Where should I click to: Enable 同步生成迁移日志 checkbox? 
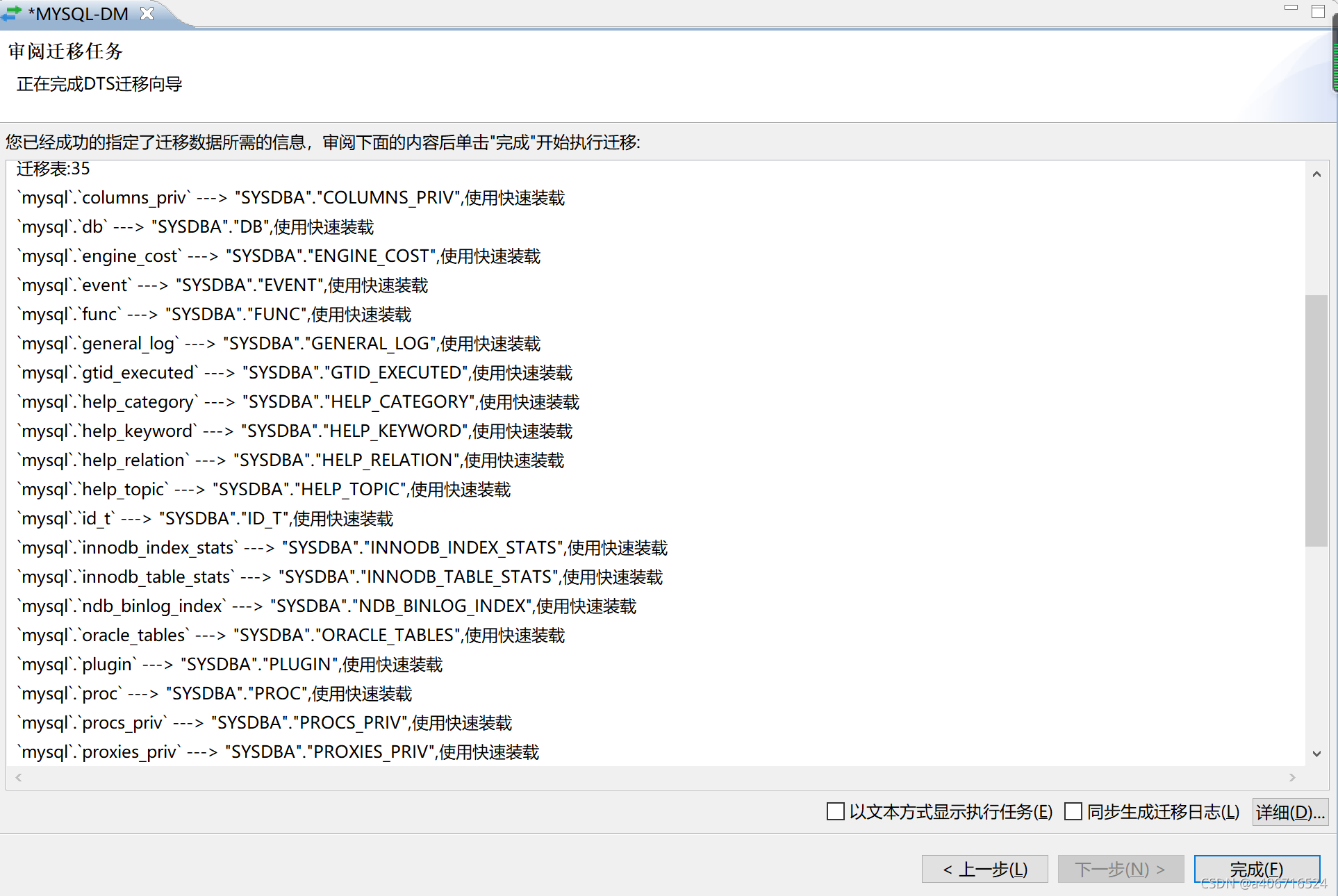coord(1073,811)
